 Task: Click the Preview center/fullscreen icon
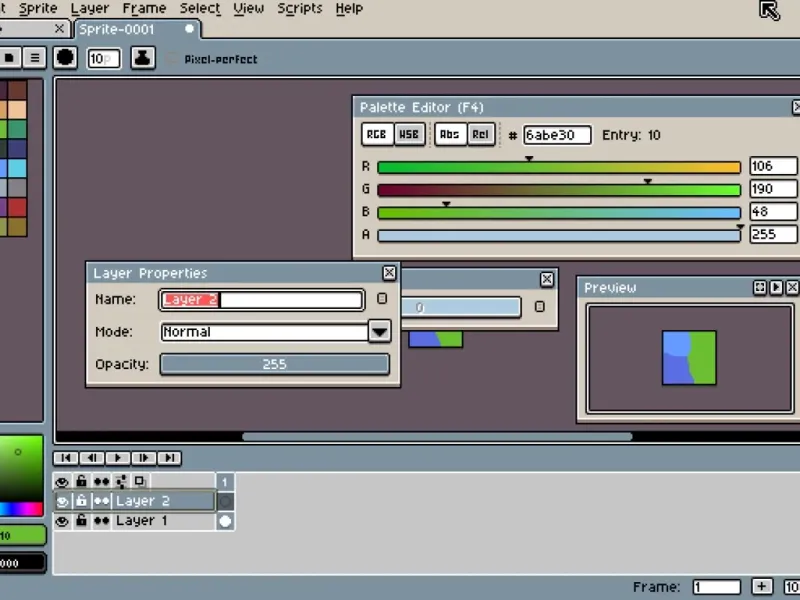point(760,288)
